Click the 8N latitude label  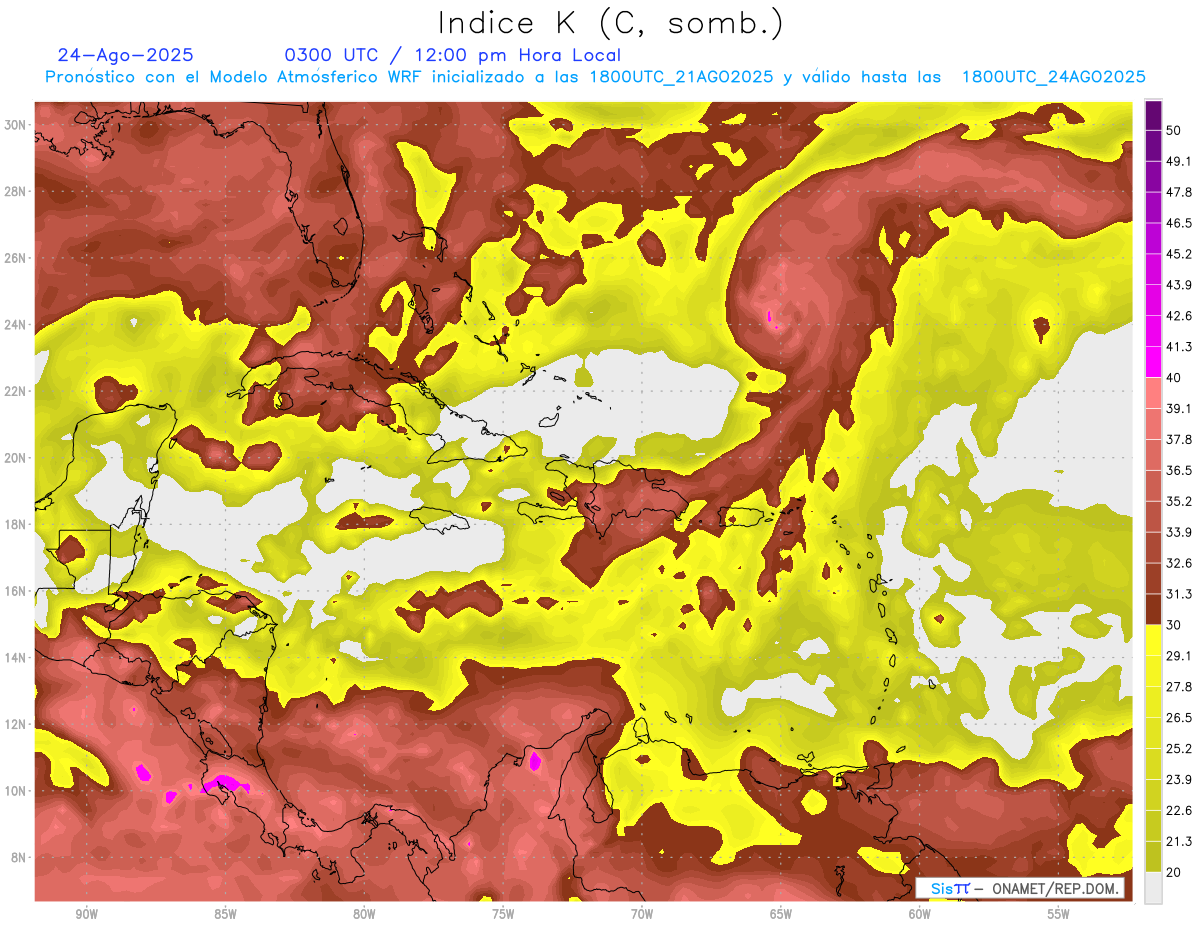[19, 858]
